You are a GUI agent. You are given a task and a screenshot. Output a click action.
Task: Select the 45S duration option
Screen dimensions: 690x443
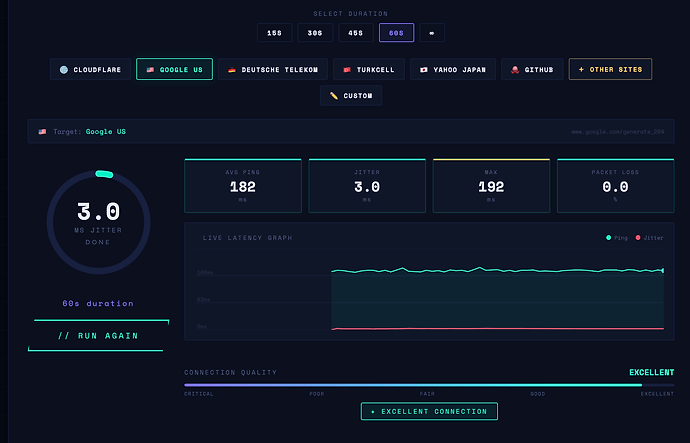pos(356,33)
